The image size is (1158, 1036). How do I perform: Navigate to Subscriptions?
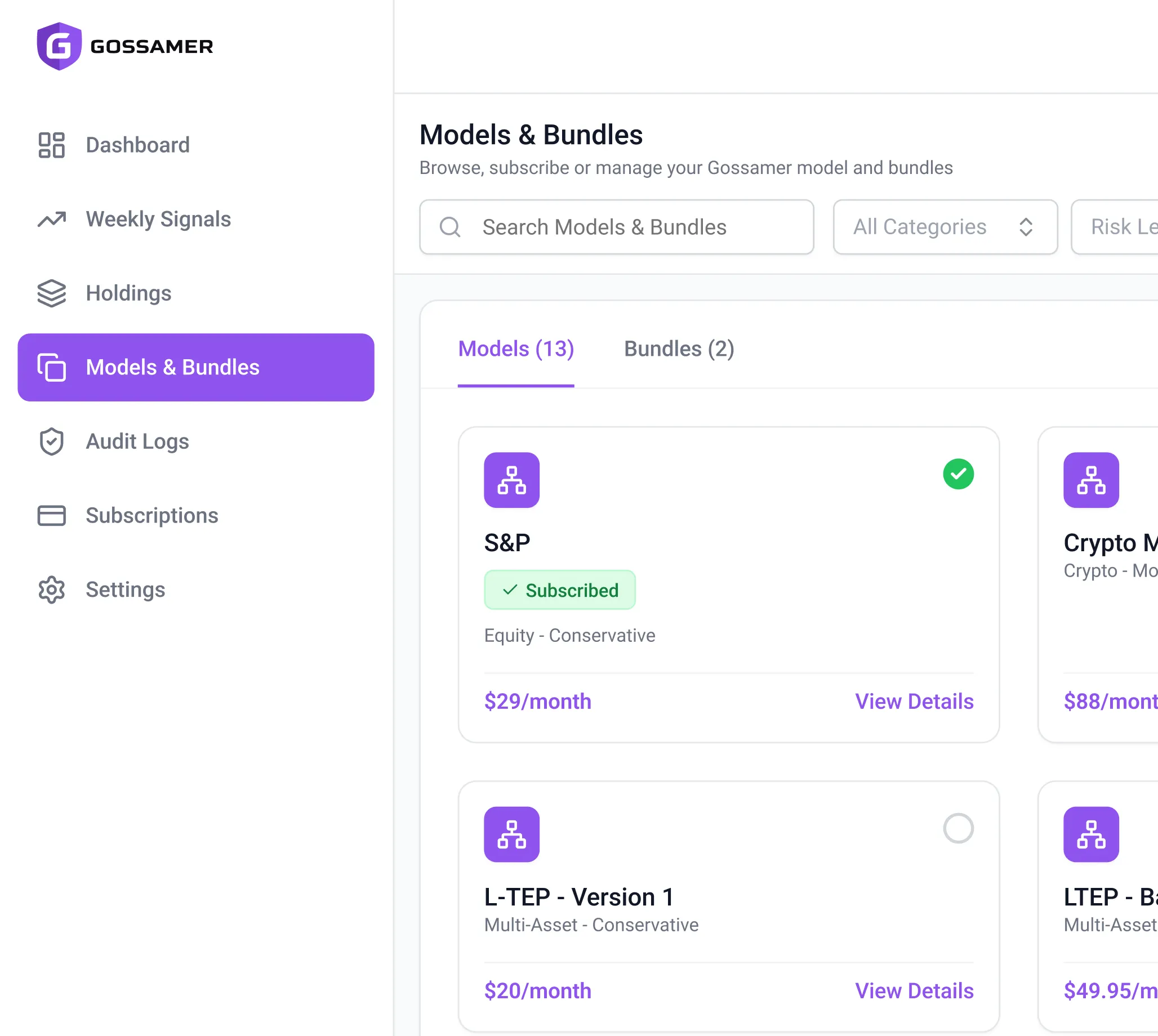coord(196,515)
